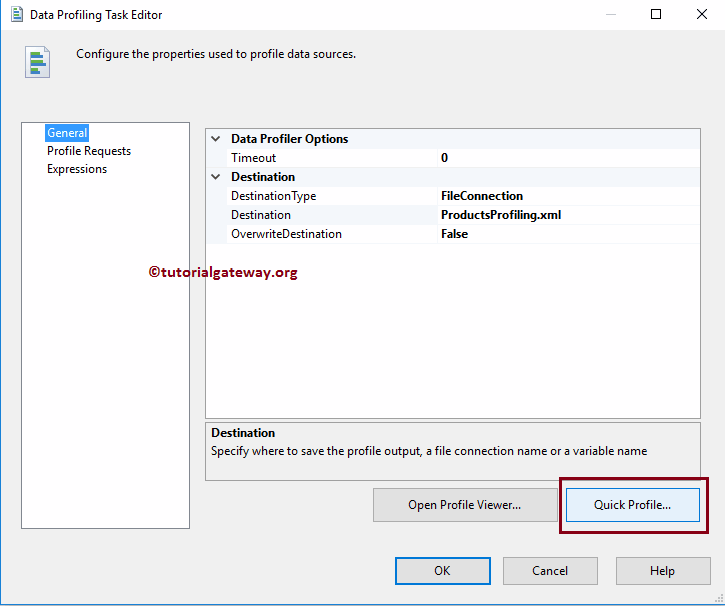Close the Data Profiling Task Editor window
The height and width of the screenshot is (606, 725).
point(702,14)
